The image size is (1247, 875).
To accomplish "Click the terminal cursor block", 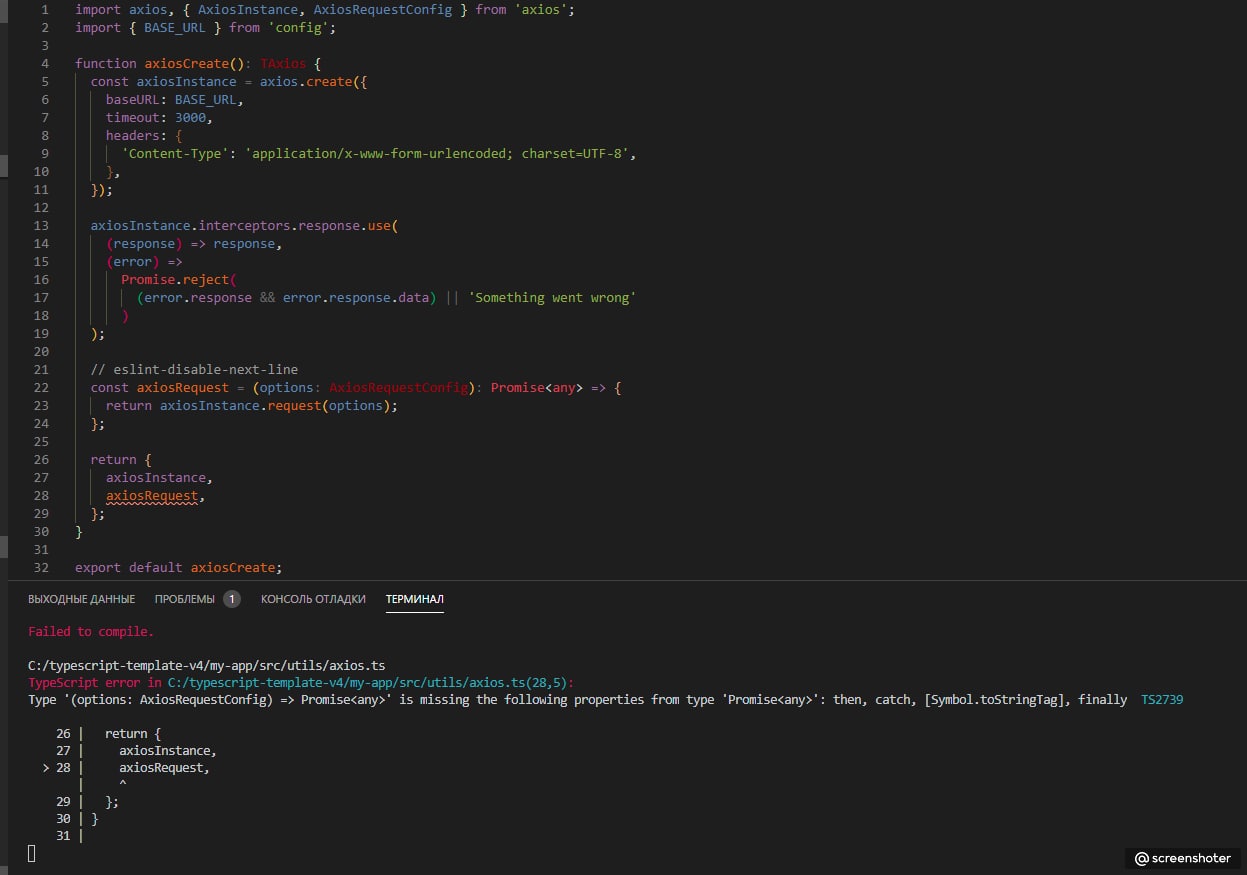I will 32,853.
